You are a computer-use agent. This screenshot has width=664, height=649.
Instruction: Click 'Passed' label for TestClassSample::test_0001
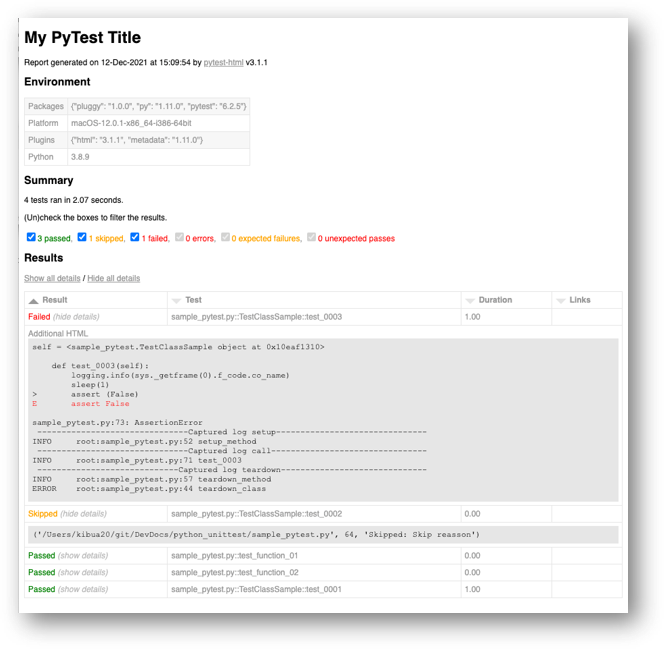[x=42, y=589]
